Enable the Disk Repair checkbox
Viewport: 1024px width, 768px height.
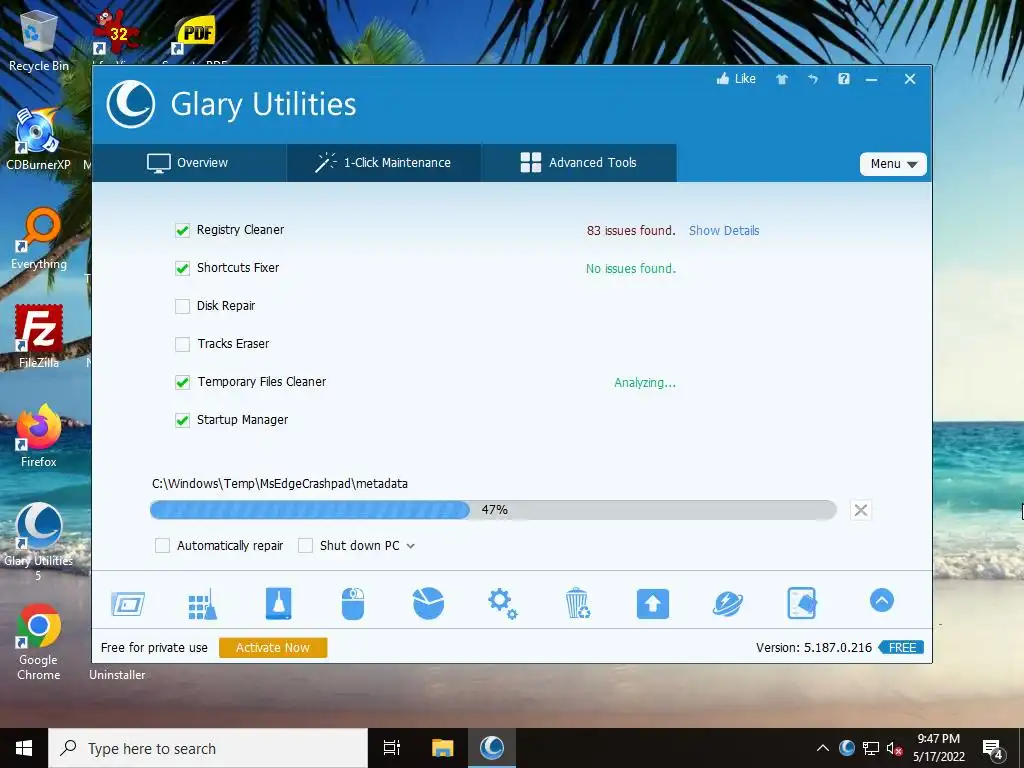tap(182, 306)
